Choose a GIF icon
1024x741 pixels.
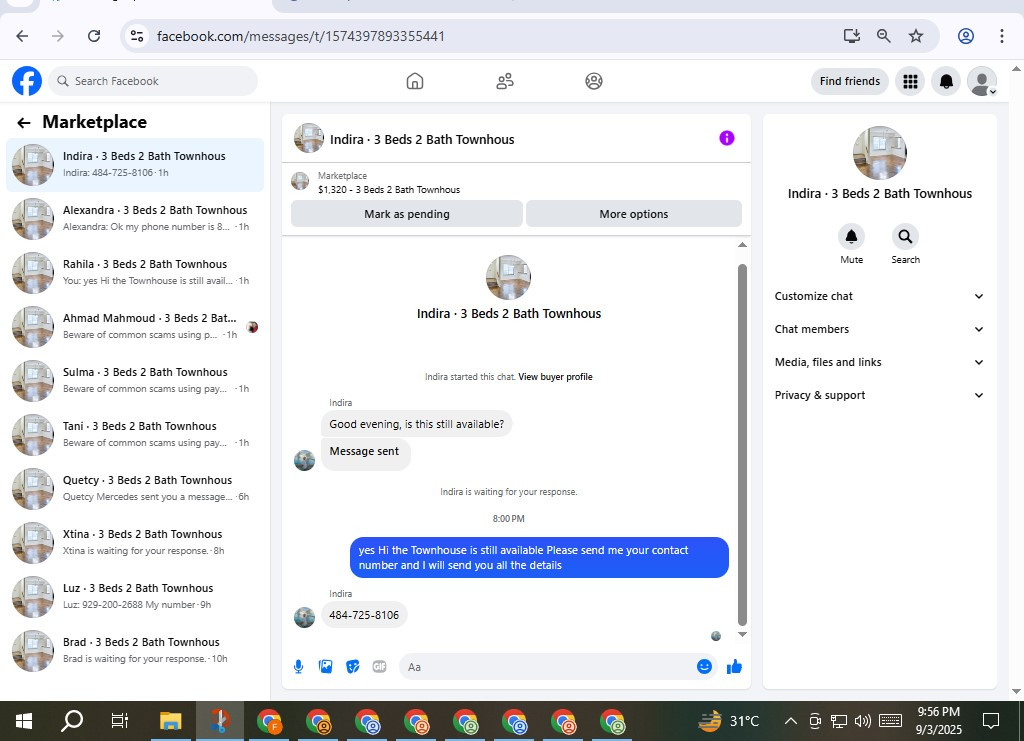[x=379, y=667]
